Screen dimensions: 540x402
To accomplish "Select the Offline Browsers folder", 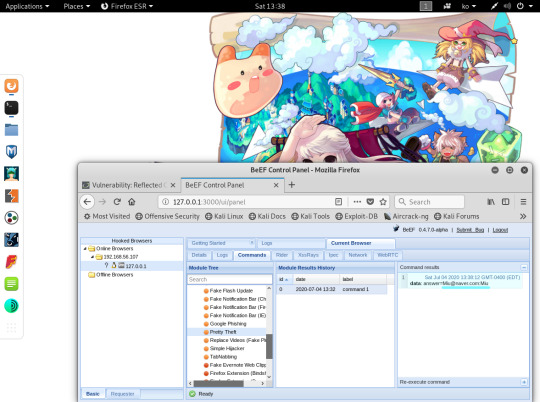I will point(114,275).
